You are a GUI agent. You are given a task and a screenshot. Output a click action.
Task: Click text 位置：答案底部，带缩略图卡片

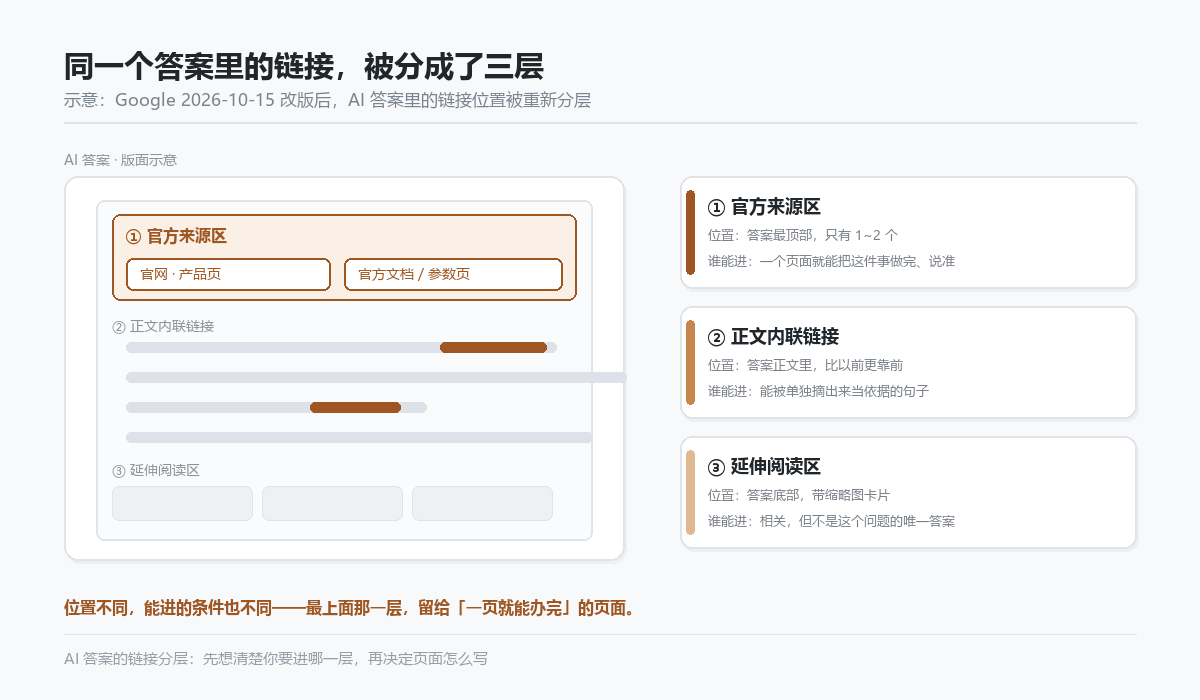coord(798,495)
